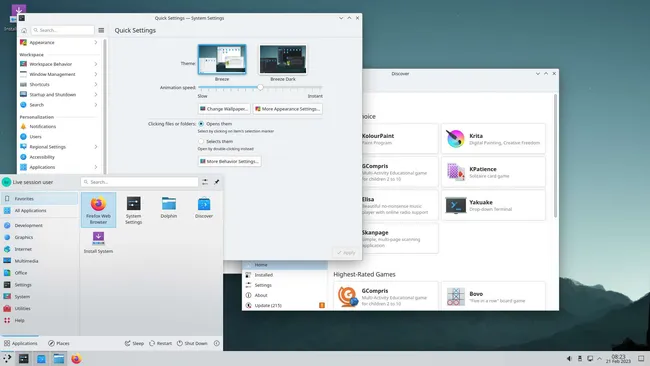Click the Dolphin icon on the taskbar
Image resolution: width=650 pixels, height=366 pixels.
pyautogui.click(x=59, y=359)
